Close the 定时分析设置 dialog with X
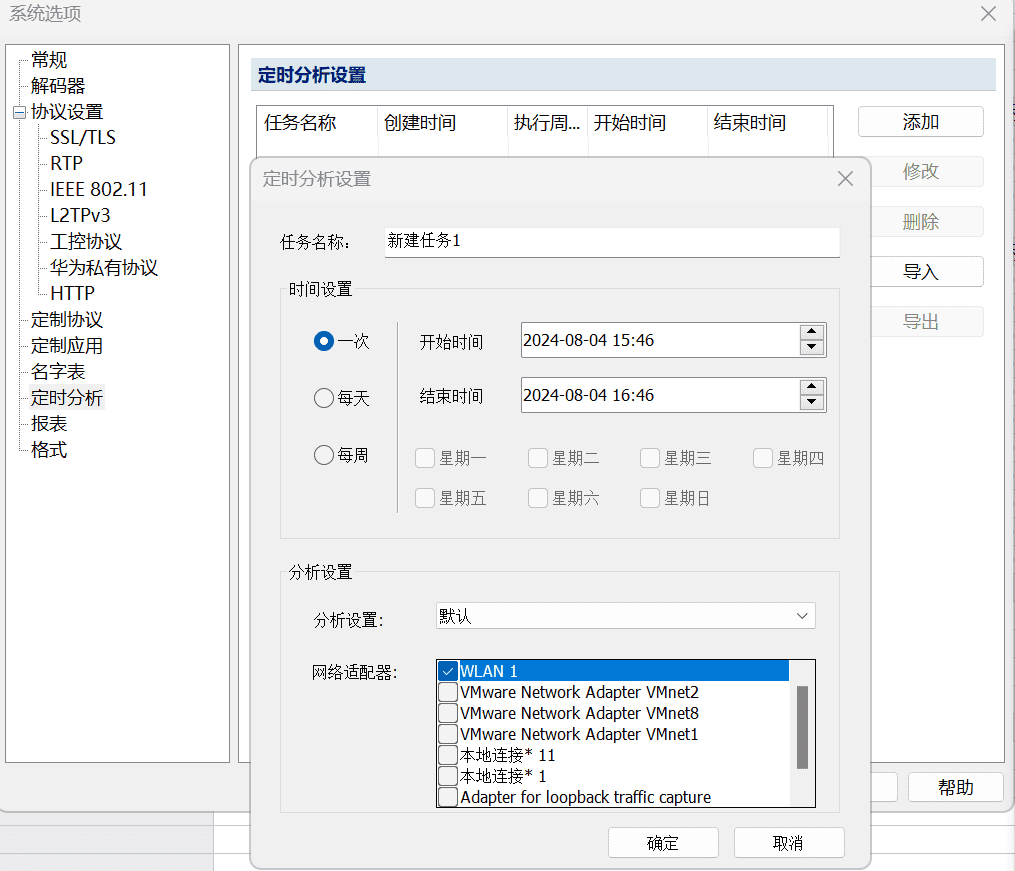This screenshot has width=1015, height=871. pyautogui.click(x=845, y=179)
